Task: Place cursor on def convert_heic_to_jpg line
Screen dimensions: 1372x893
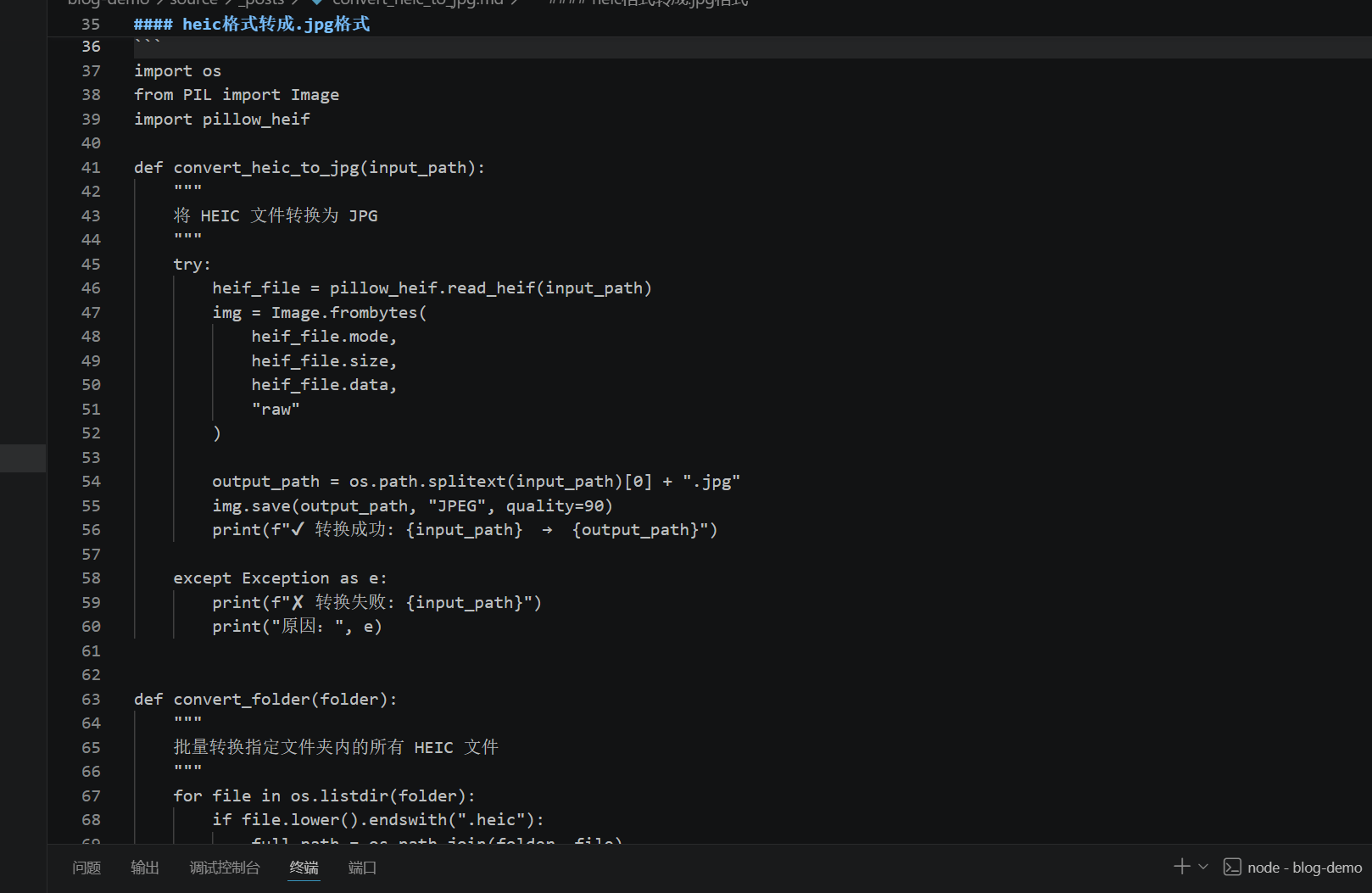Action: [310, 168]
